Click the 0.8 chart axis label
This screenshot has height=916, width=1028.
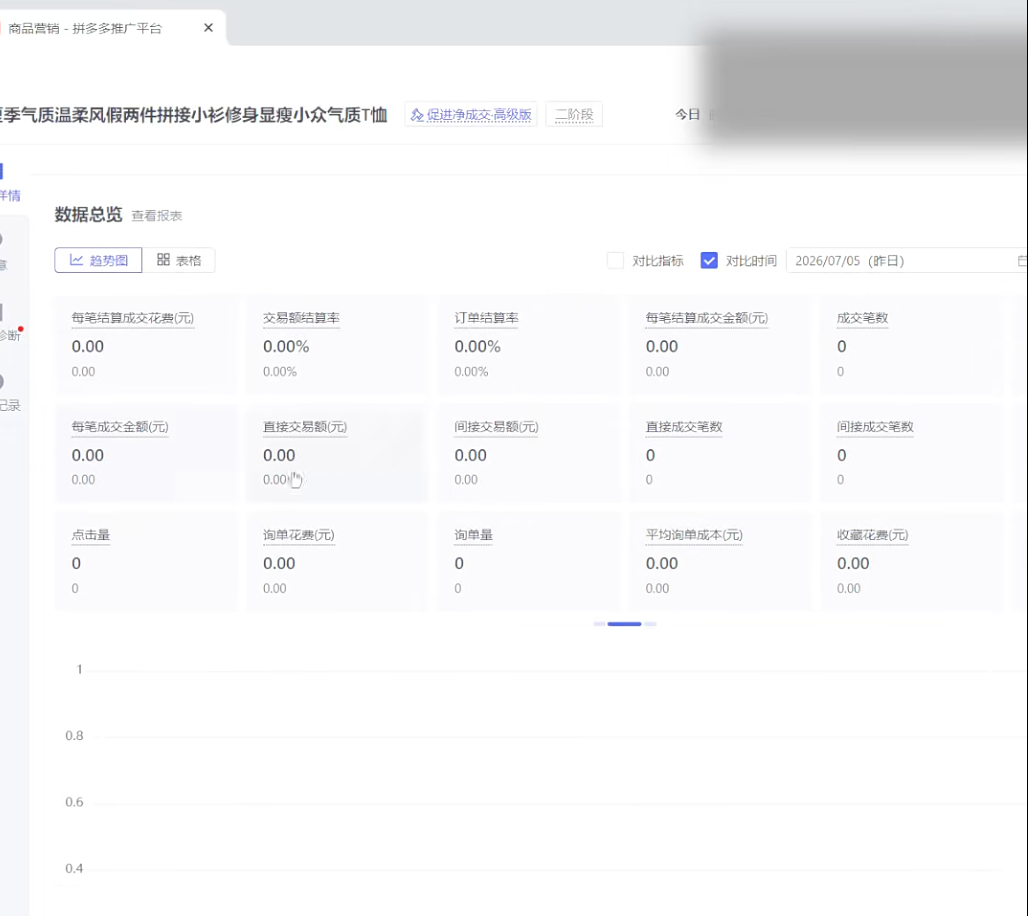point(74,736)
